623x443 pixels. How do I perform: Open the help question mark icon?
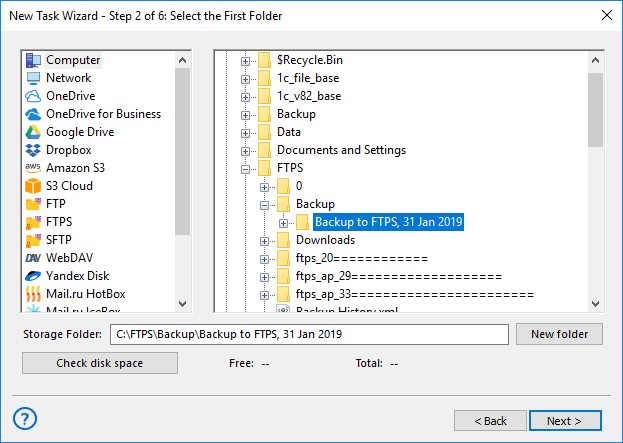(x=26, y=418)
